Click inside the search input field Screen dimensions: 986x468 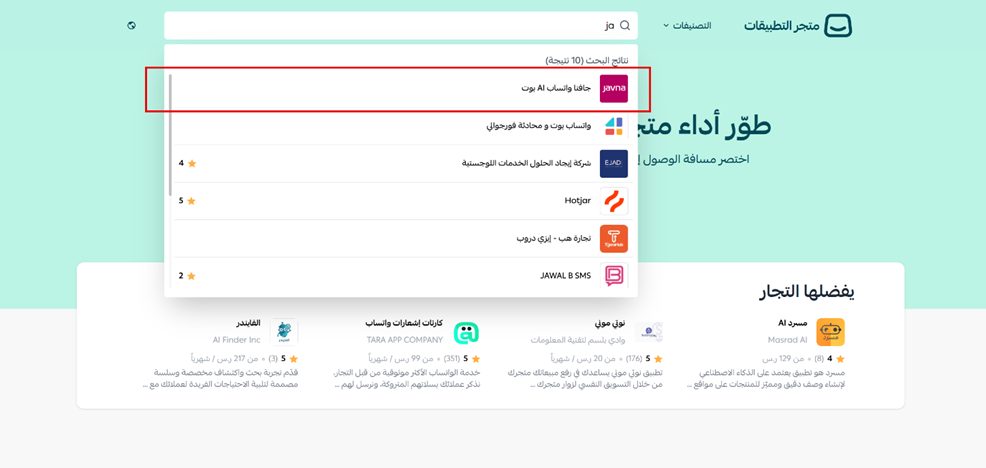click(401, 26)
